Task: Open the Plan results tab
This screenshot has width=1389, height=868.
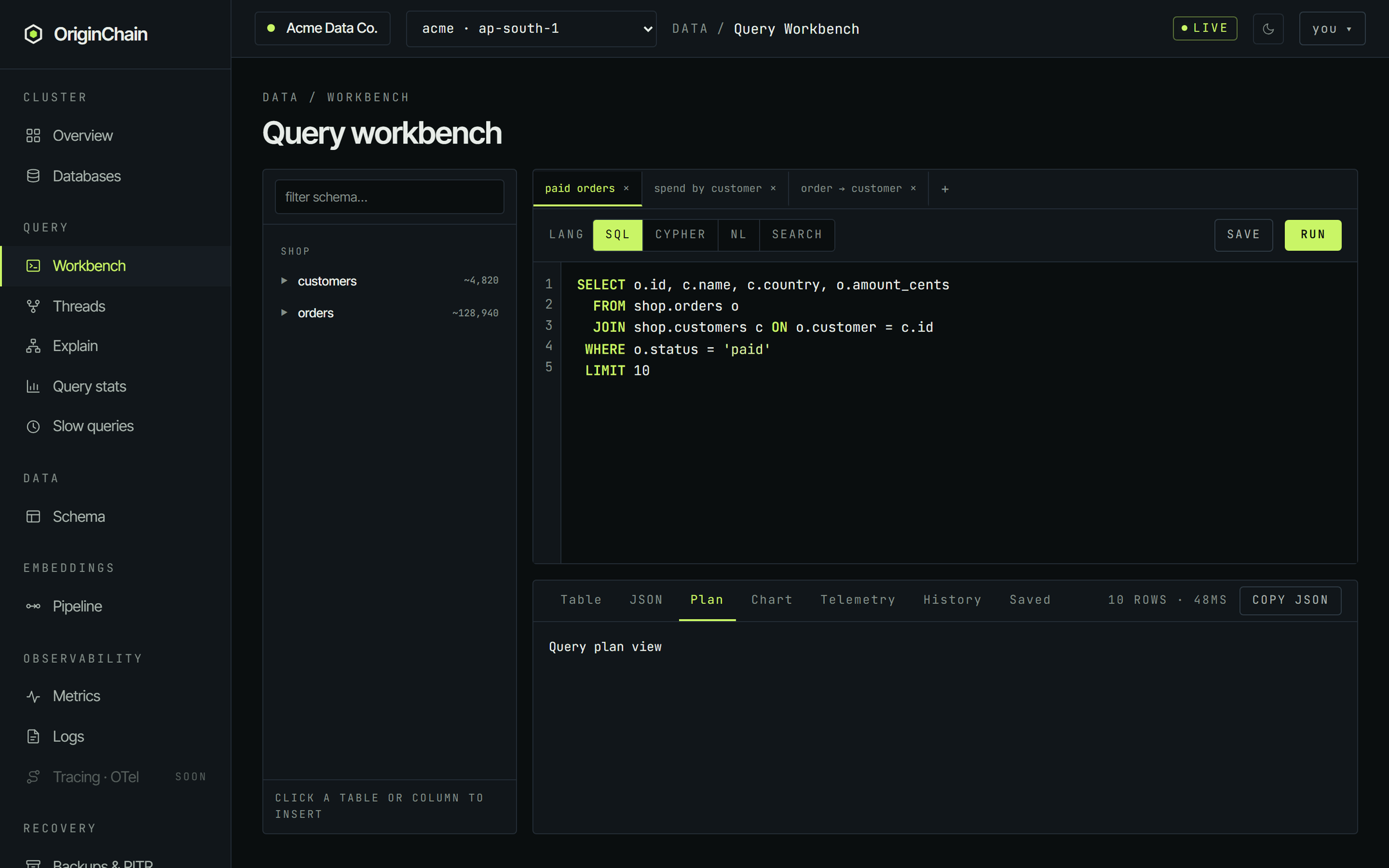Action: 707,600
